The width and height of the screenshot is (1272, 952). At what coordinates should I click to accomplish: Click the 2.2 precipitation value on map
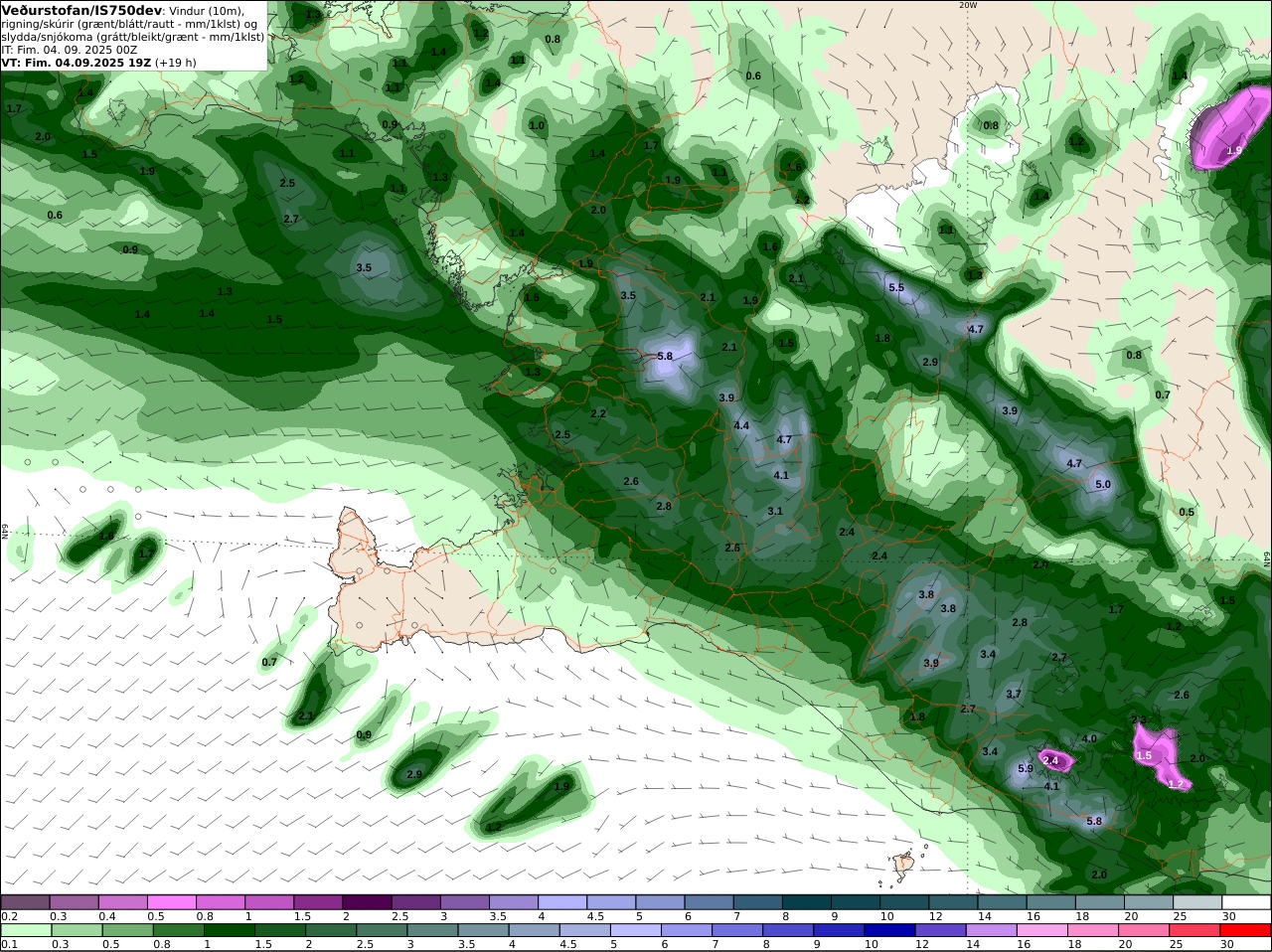click(598, 413)
